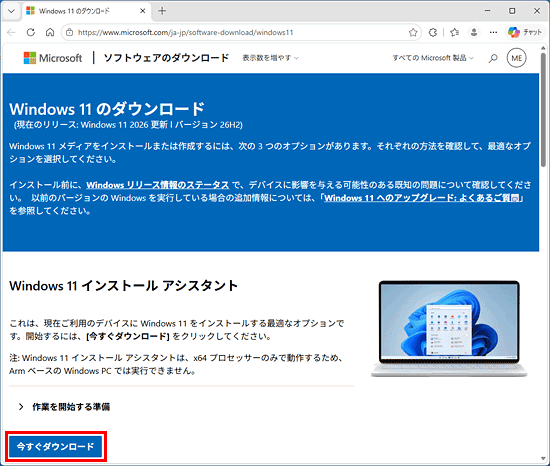
Task: Click 今すぐダウンロード button
Action: point(55,446)
